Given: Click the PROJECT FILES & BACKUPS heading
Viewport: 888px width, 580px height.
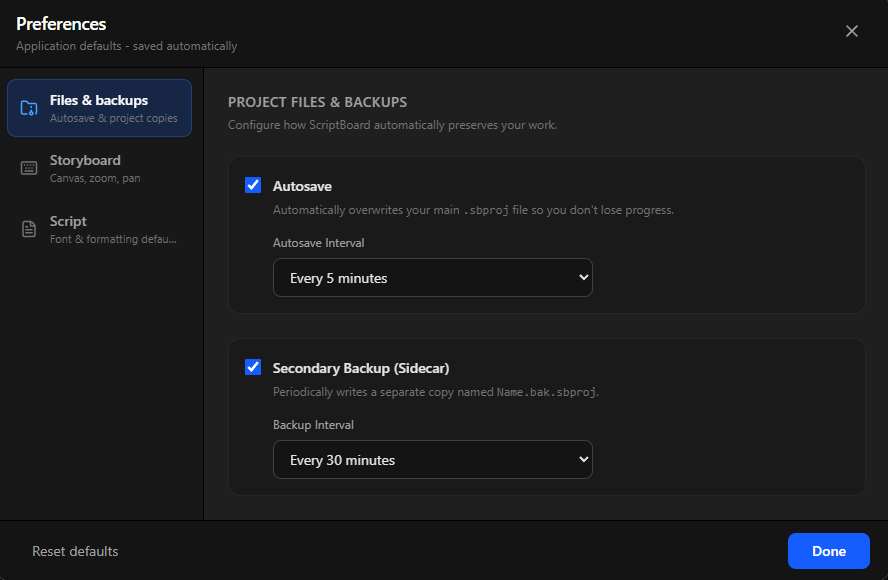Looking at the screenshot, I should 317,102.
